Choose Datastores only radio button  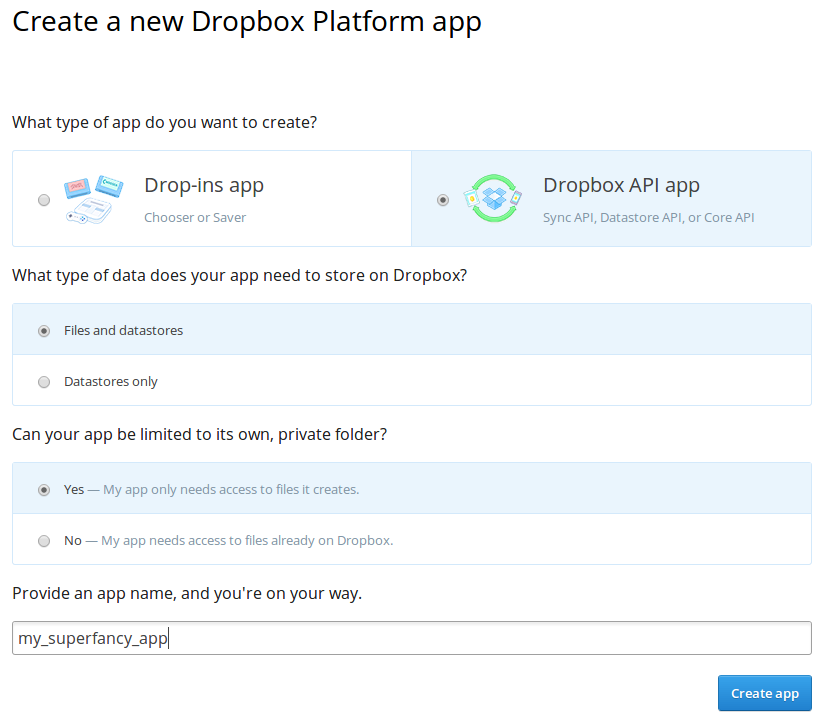click(44, 382)
